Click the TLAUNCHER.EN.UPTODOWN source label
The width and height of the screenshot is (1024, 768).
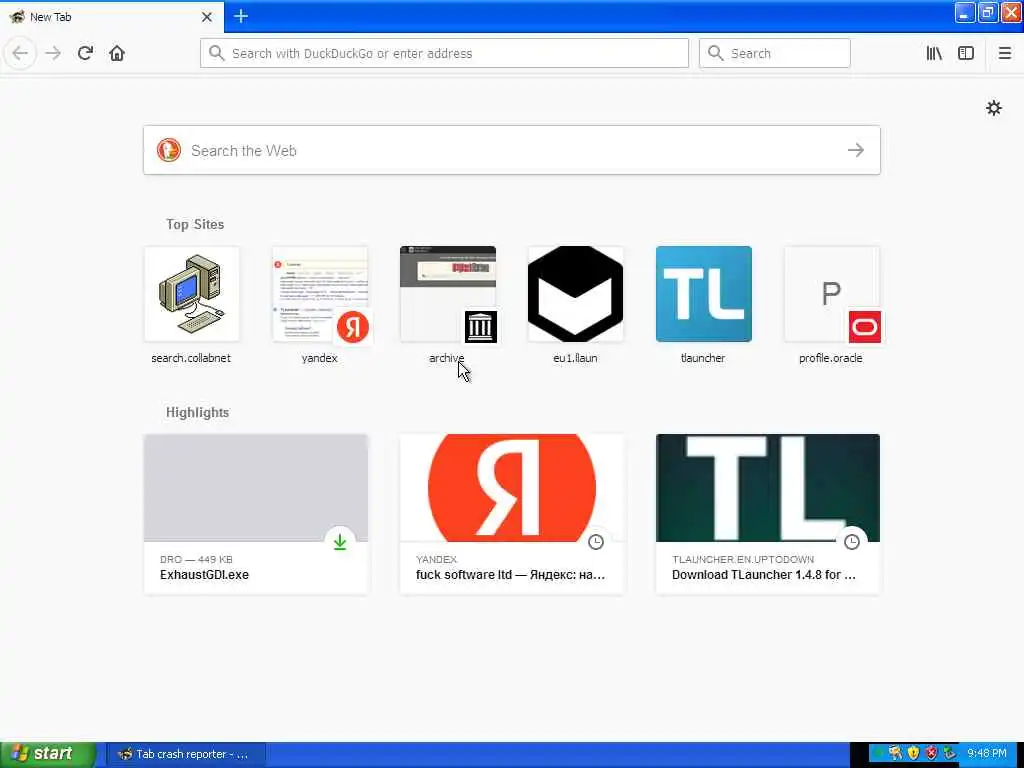click(x=743, y=560)
